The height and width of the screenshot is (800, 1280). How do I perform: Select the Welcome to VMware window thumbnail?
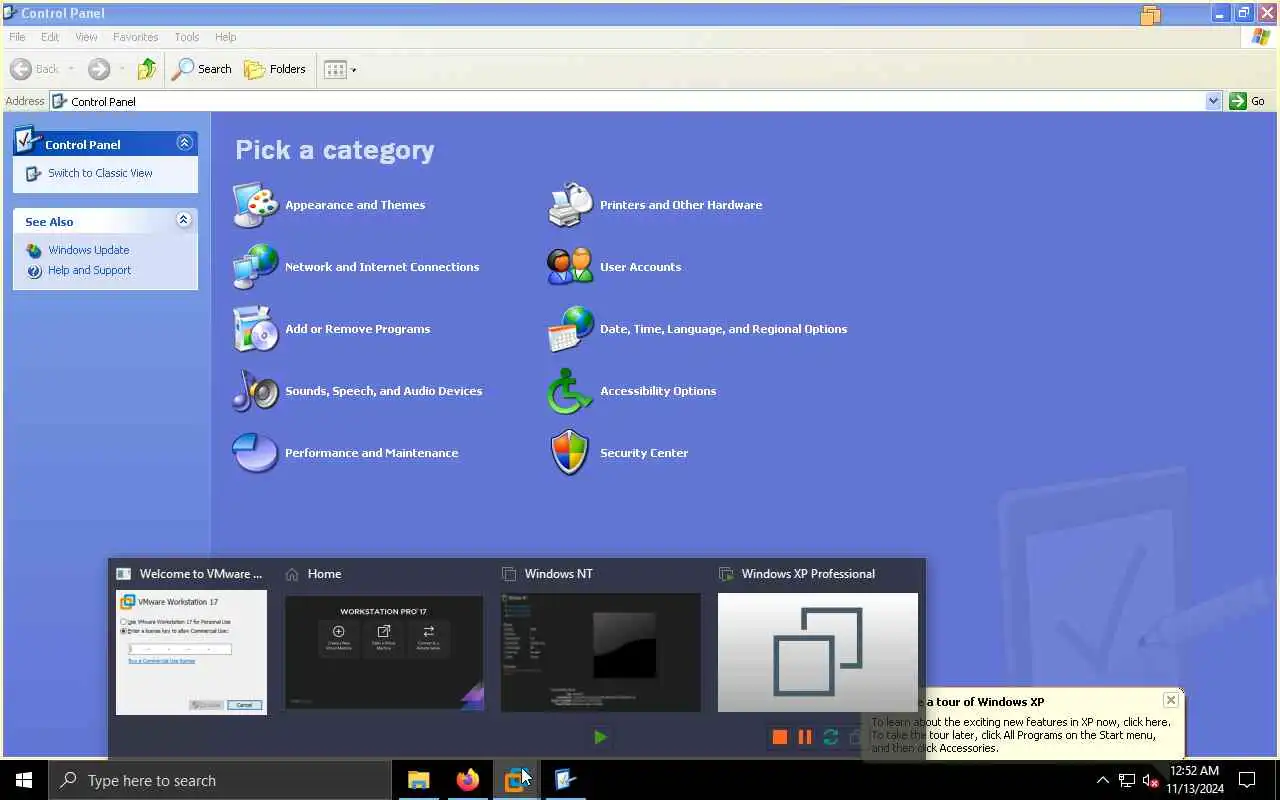click(x=191, y=652)
